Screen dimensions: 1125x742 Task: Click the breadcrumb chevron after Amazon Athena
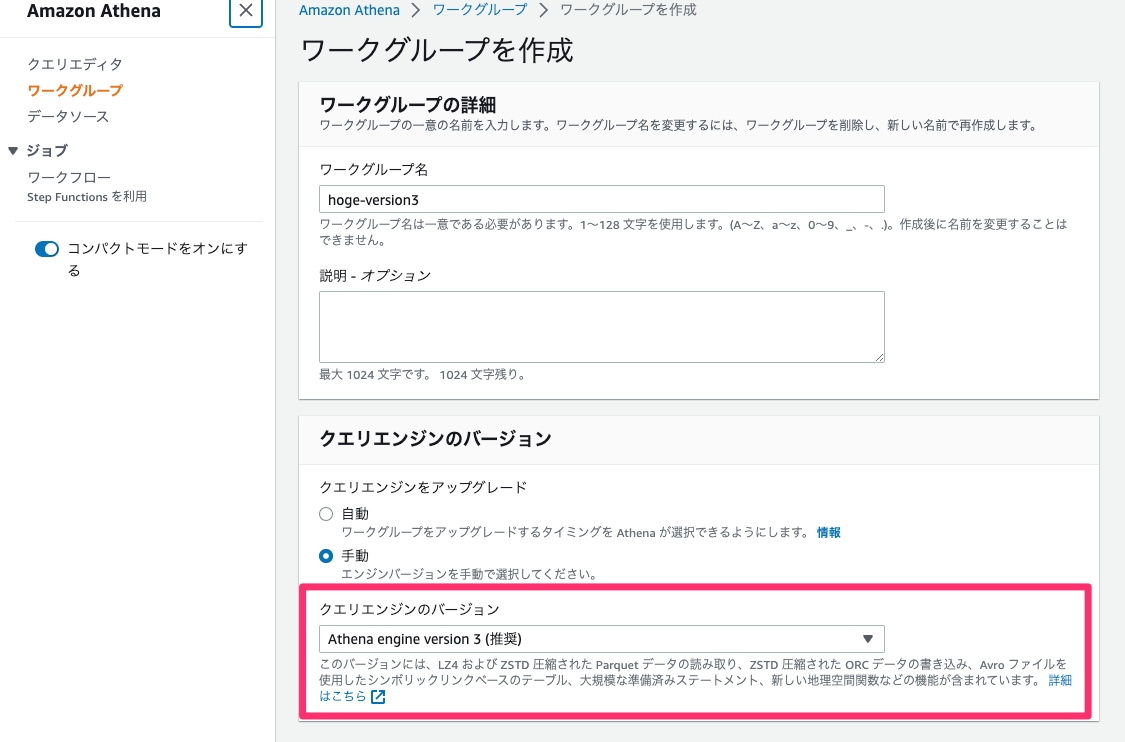coord(416,10)
